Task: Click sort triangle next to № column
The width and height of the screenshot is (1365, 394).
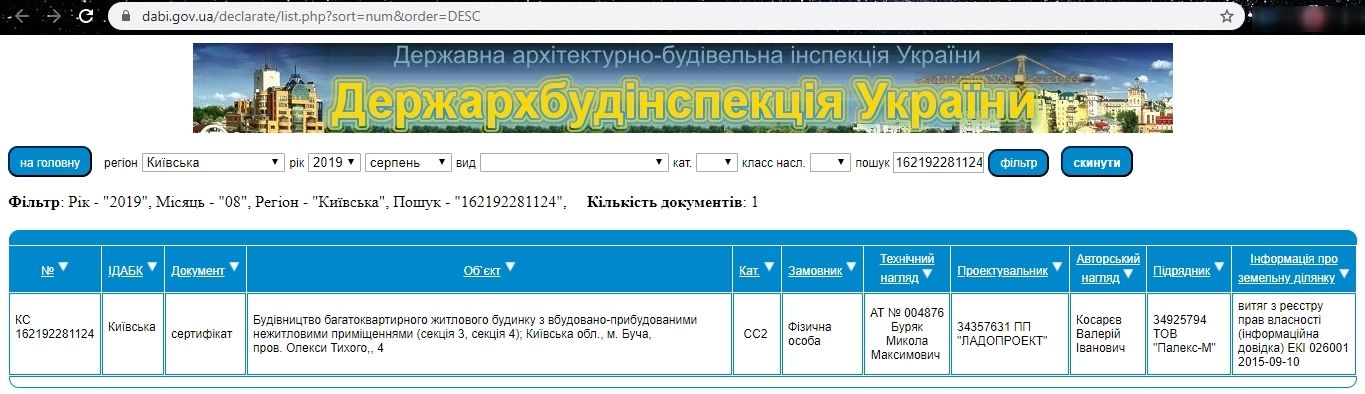Action: click(x=63, y=267)
